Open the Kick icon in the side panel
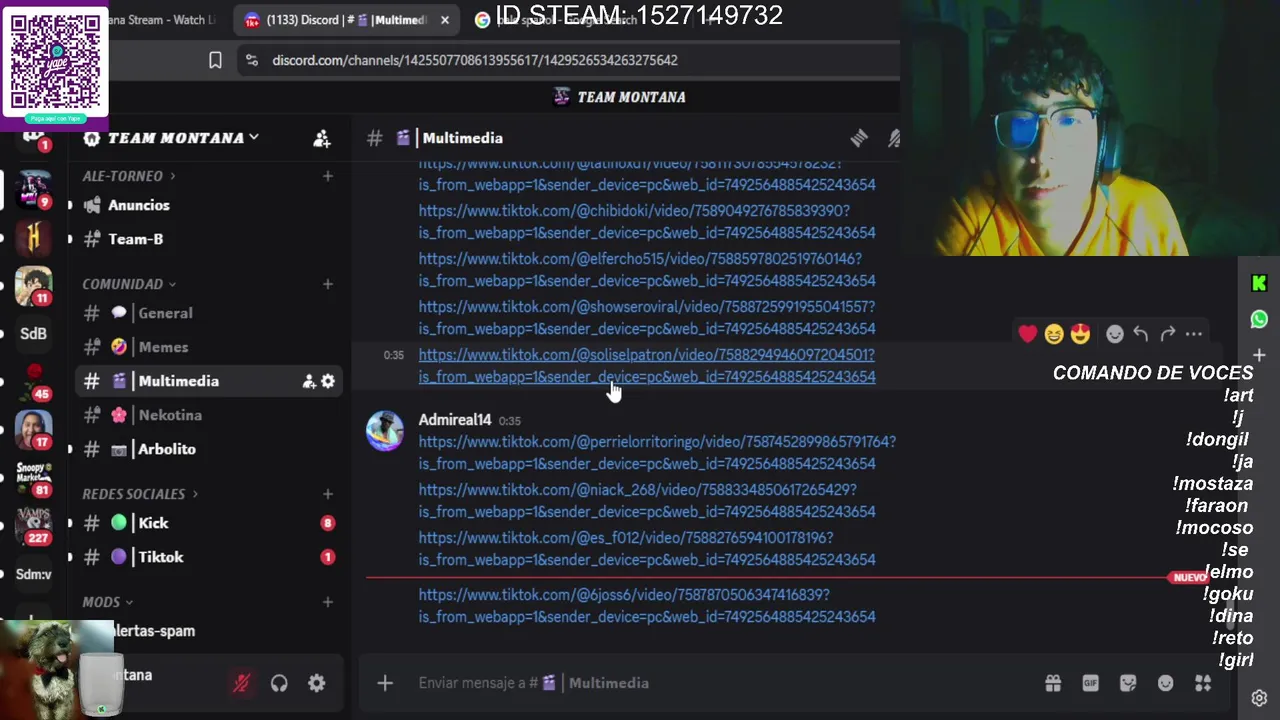This screenshot has width=1280, height=720. [1259, 284]
